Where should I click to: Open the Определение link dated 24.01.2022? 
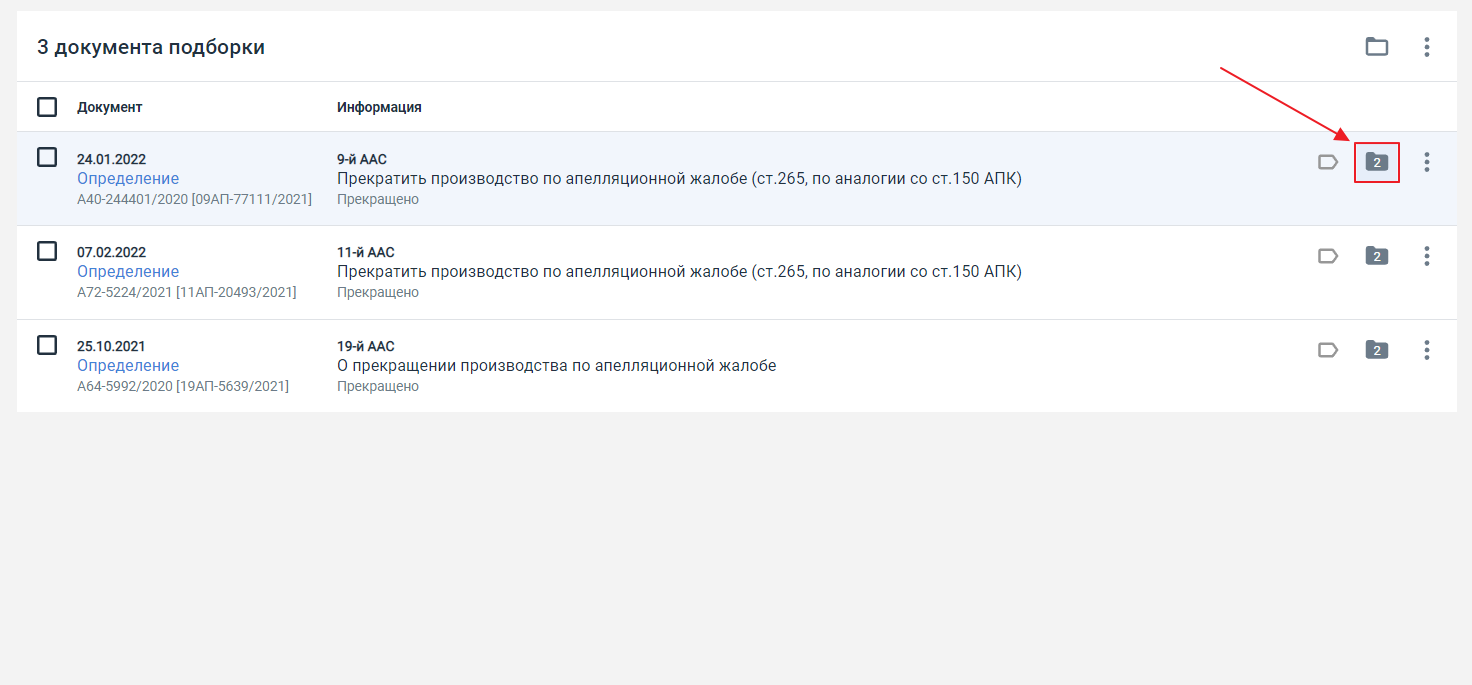coord(128,179)
